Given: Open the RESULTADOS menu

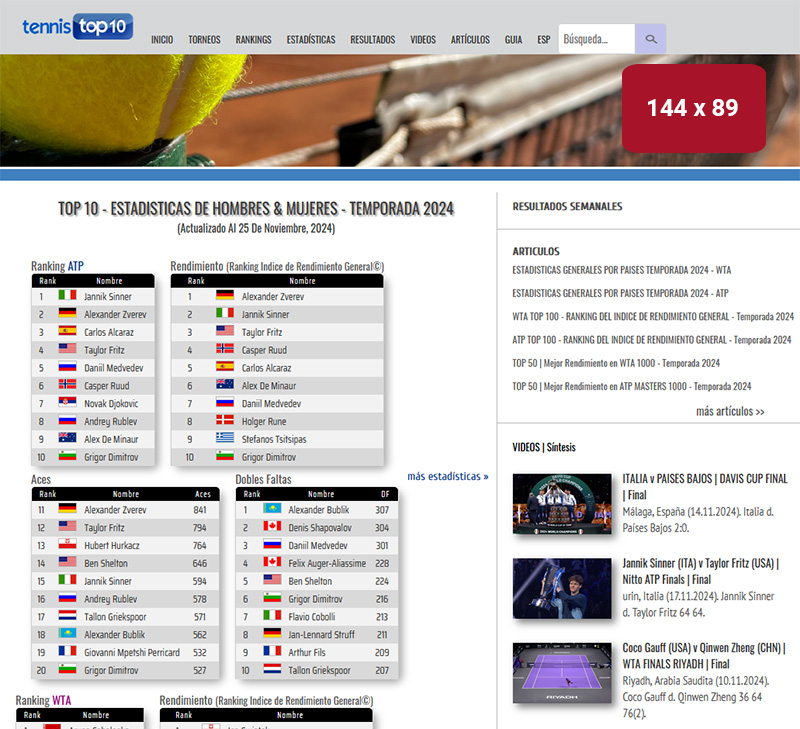Looking at the screenshot, I should (372, 39).
